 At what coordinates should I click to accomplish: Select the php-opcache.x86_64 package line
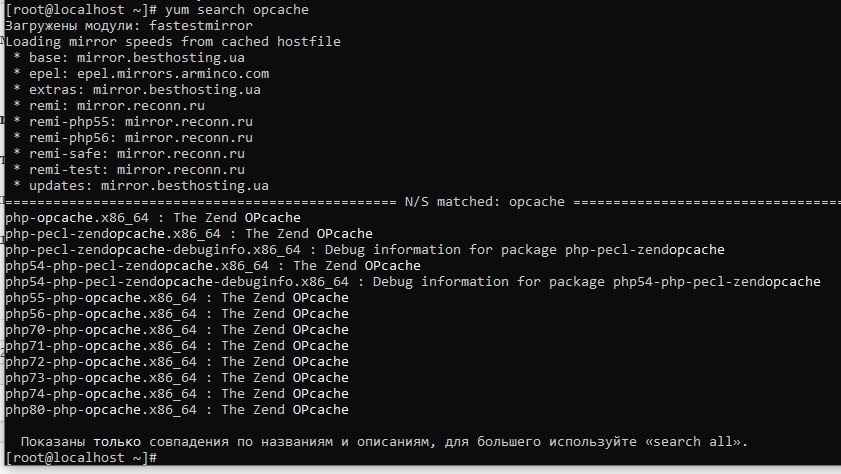point(153,218)
